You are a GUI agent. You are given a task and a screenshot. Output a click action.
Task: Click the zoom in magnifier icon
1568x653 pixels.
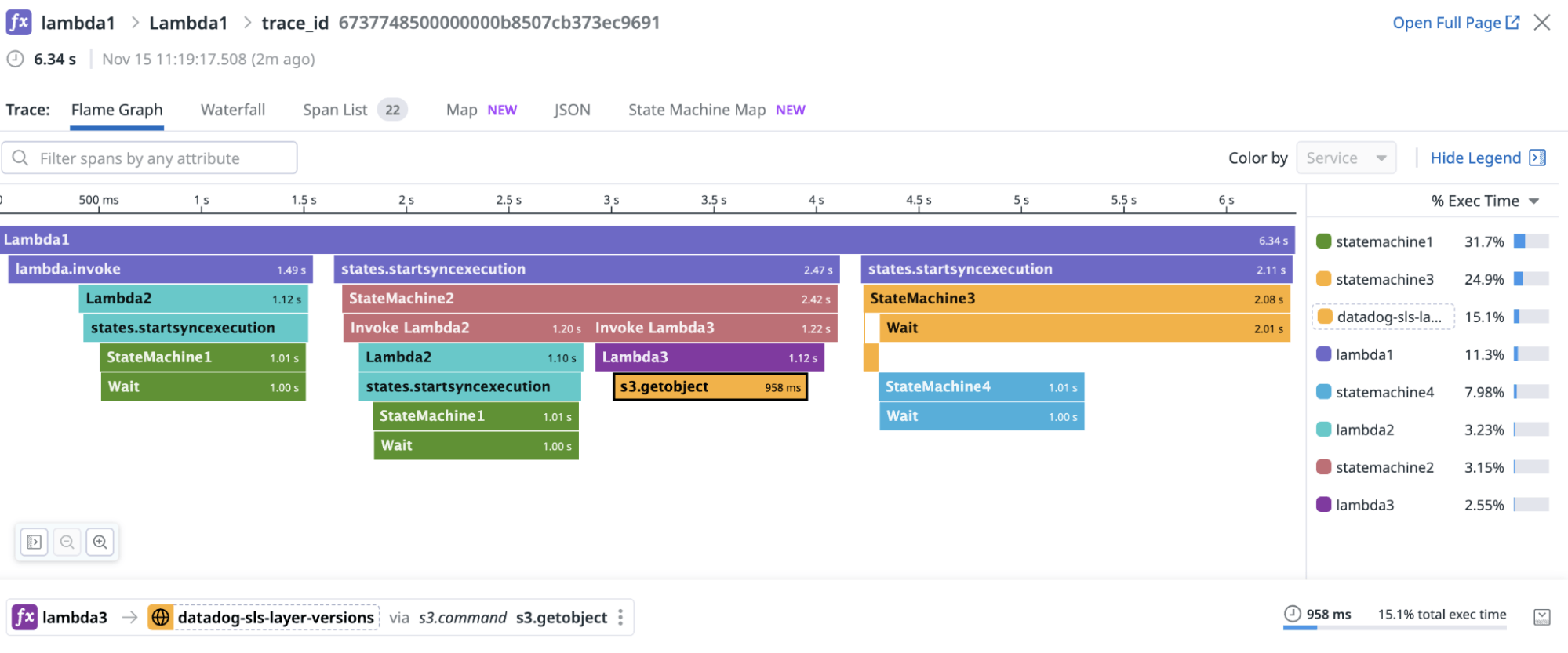coord(100,542)
